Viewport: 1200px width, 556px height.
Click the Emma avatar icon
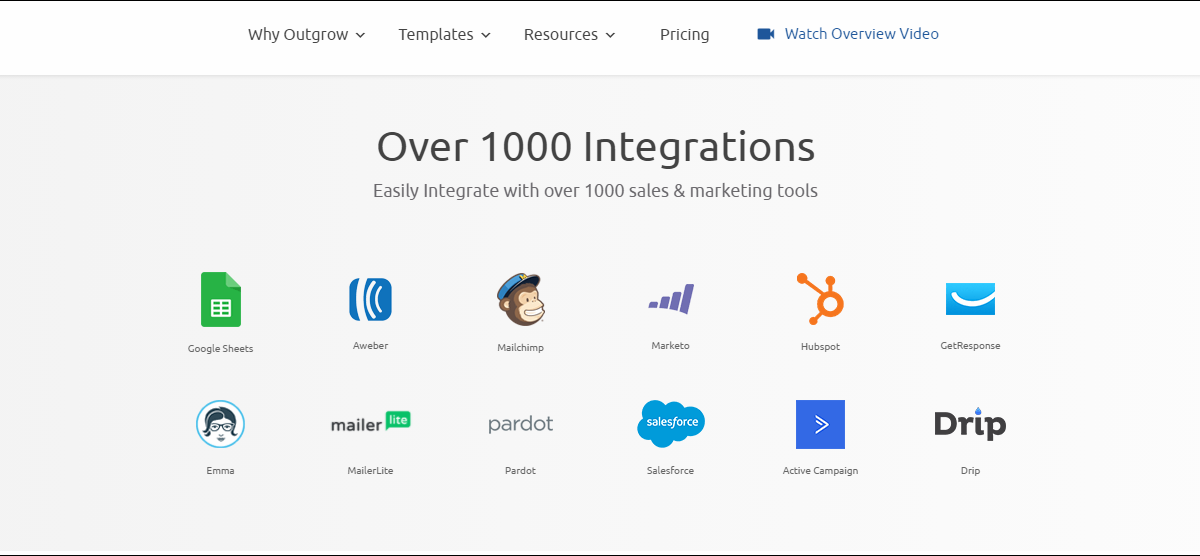[x=220, y=424]
